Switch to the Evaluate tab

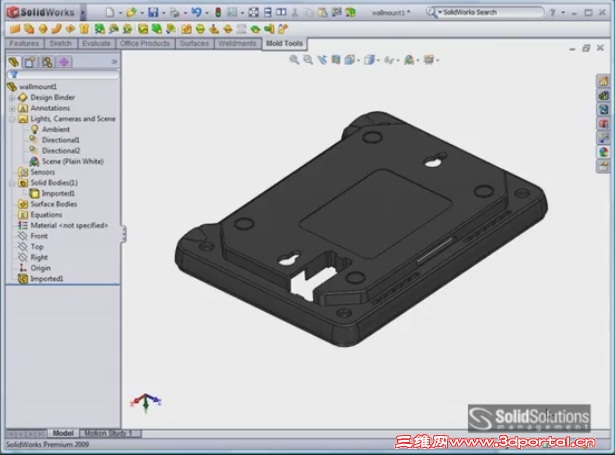pyautogui.click(x=96, y=44)
